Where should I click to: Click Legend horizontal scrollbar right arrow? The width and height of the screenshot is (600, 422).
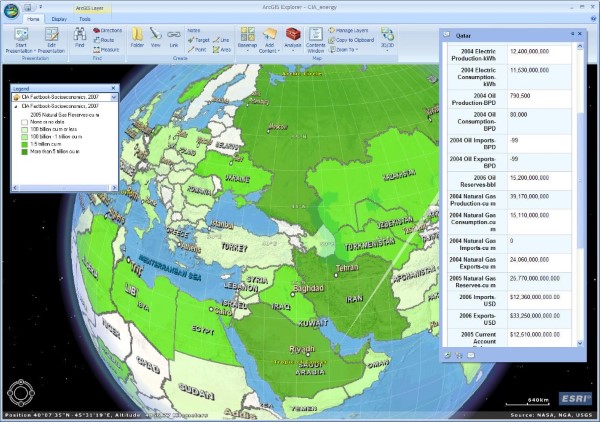point(114,188)
